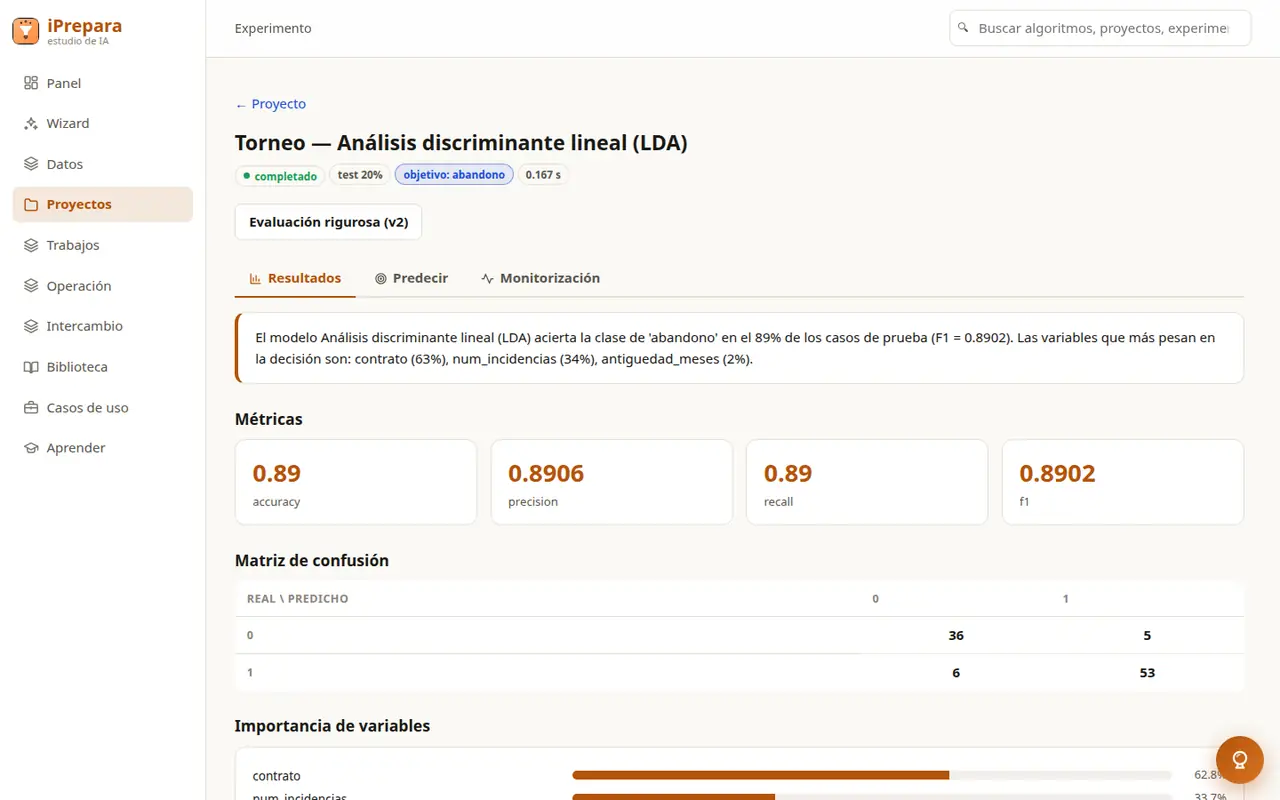Click confusion matrix value 36
This screenshot has width=1280, height=800.
click(x=956, y=635)
